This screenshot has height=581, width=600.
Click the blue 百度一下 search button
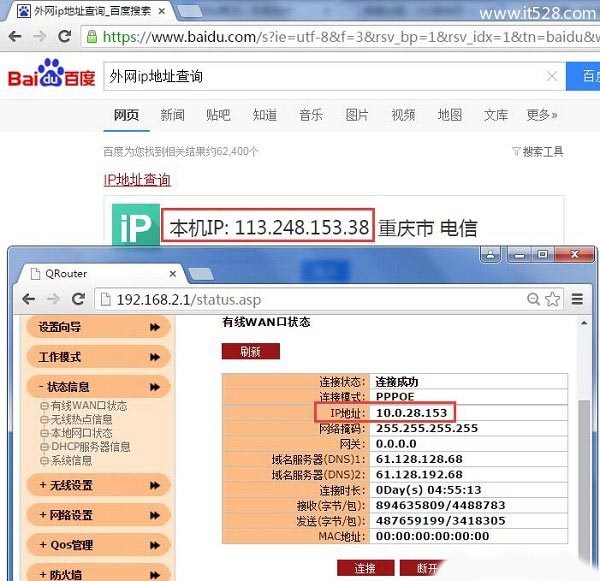coord(583,76)
